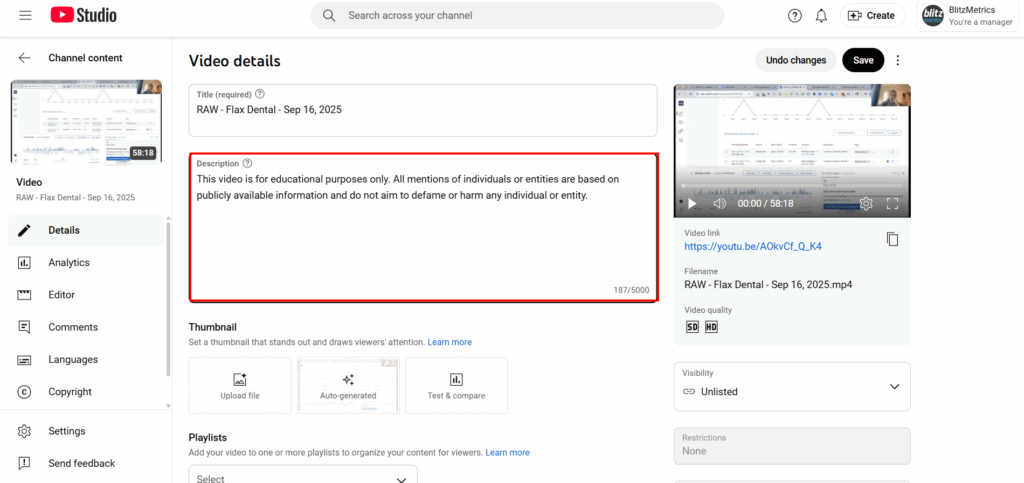
Task: Go to Analytics in the sidebar
Action: (69, 262)
